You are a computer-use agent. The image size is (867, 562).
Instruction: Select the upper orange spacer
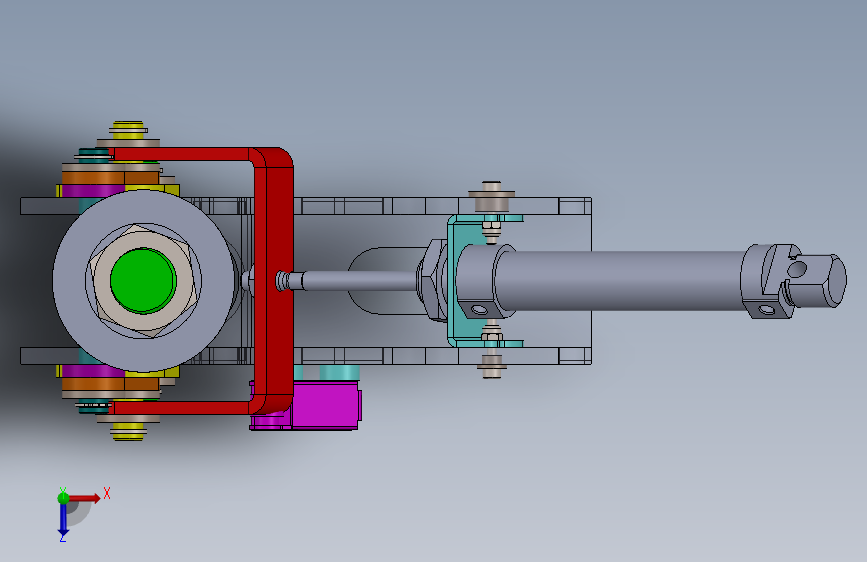tap(111, 178)
